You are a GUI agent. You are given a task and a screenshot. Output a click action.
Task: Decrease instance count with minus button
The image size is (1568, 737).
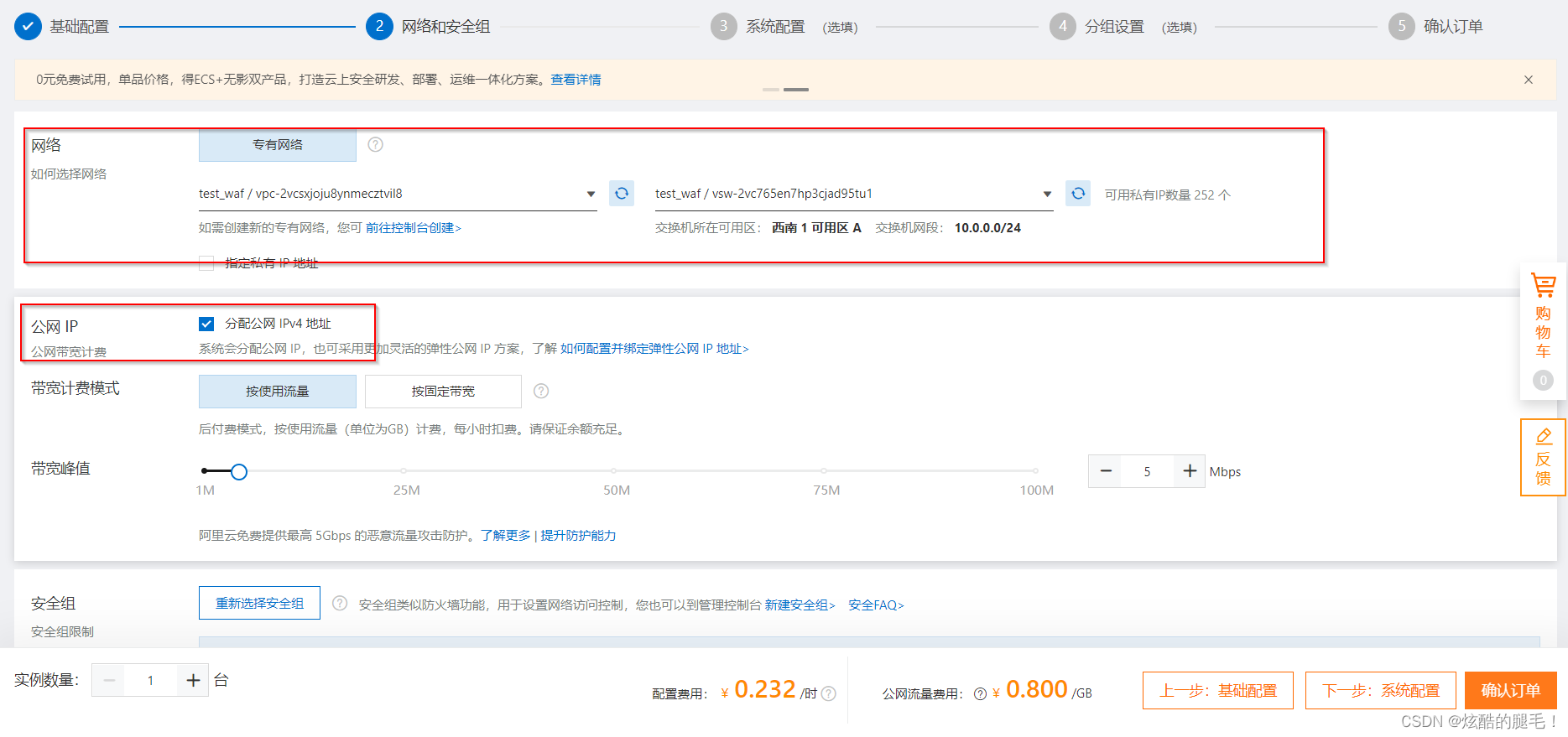[108, 680]
